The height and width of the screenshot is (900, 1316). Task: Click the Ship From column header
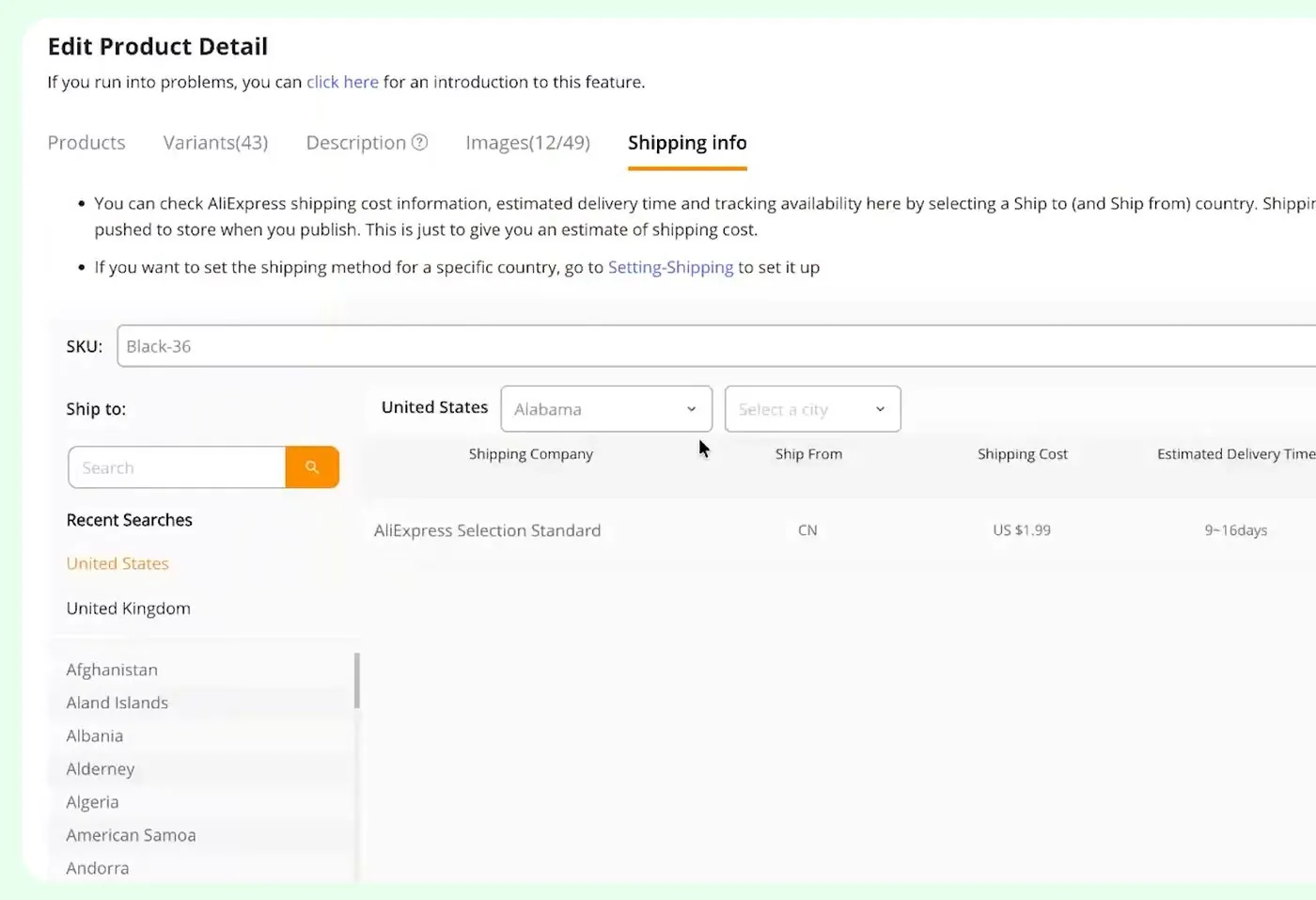point(808,454)
